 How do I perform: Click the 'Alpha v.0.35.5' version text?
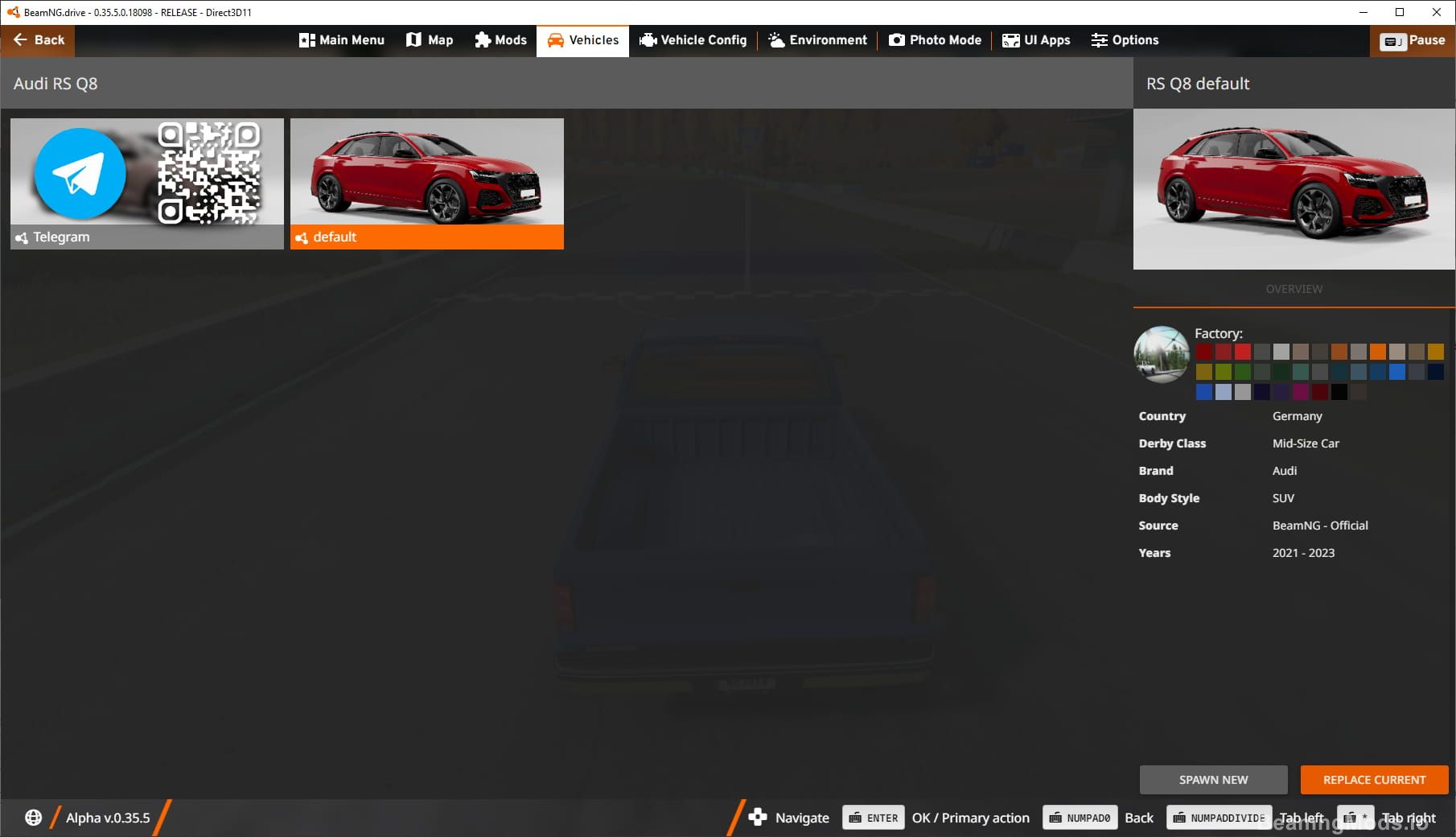point(108,818)
